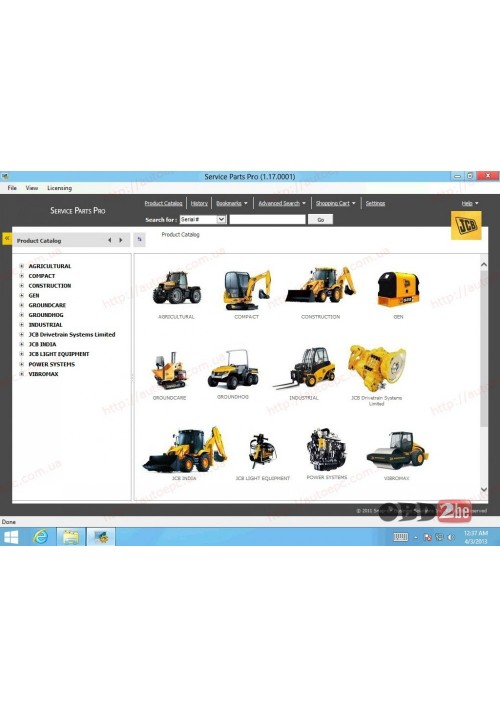The width and height of the screenshot is (500, 717).
Task: Click the scrollbar up arrow
Action: pyautogui.click(x=484, y=264)
